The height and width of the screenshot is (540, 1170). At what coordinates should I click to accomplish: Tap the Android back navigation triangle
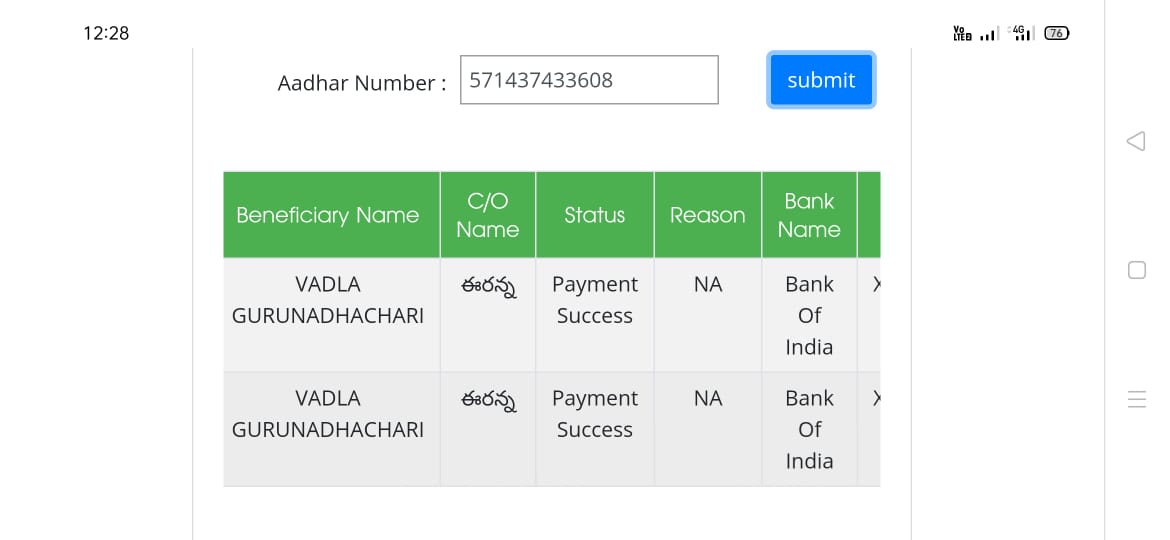tap(1136, 141)
